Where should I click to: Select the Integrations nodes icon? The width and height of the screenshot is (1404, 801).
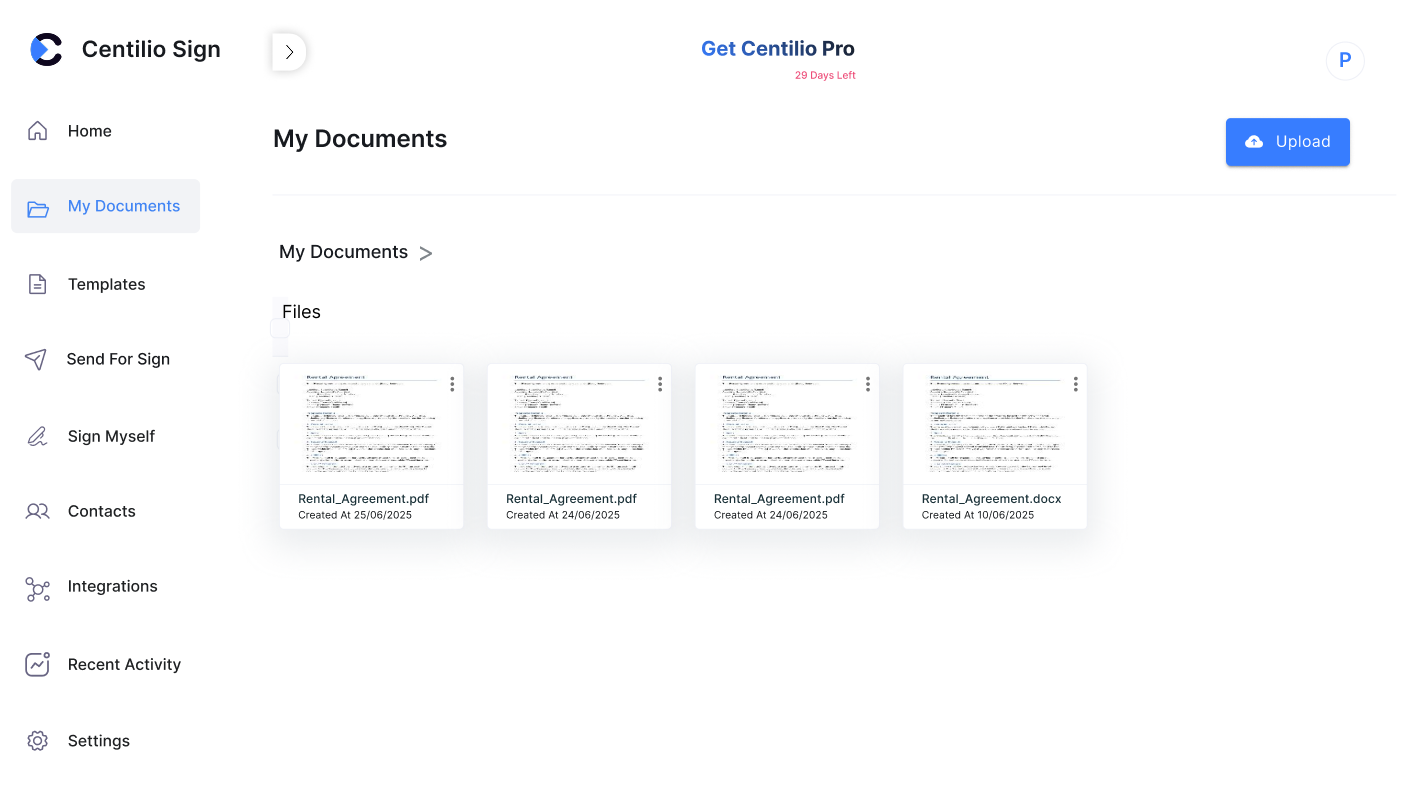pyautogui.click(x=37, y=589)
